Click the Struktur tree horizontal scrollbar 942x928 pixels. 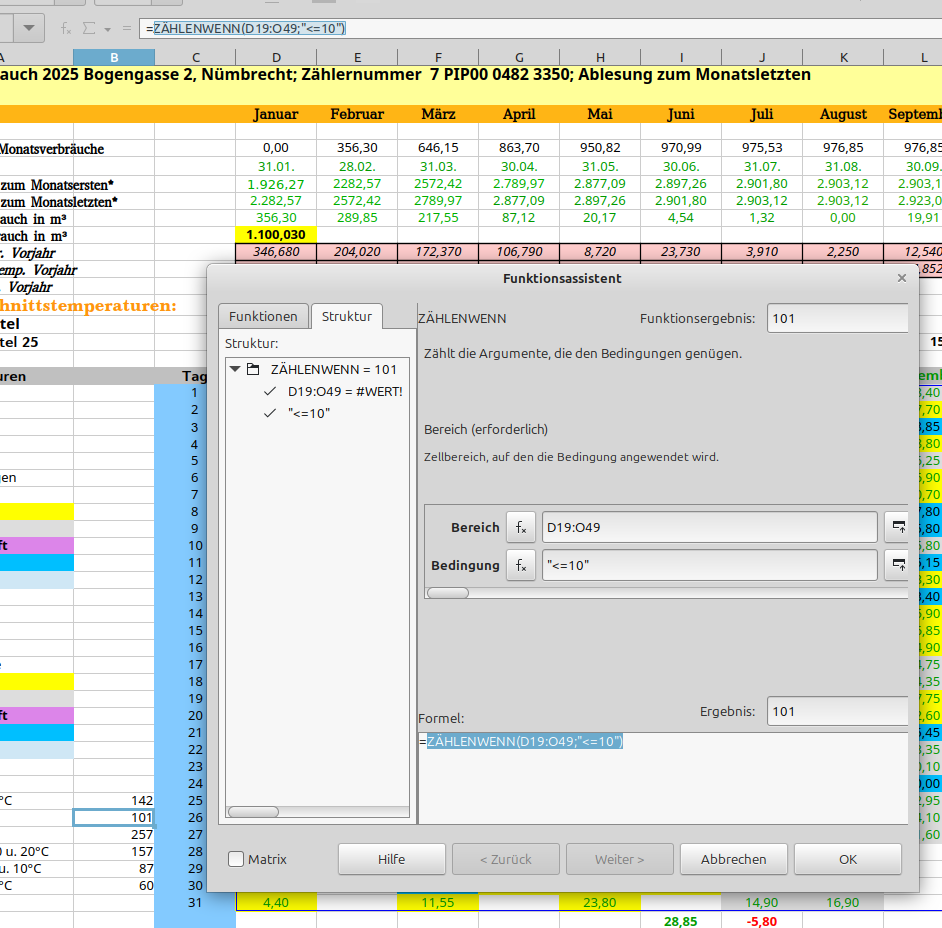(253, 812)
